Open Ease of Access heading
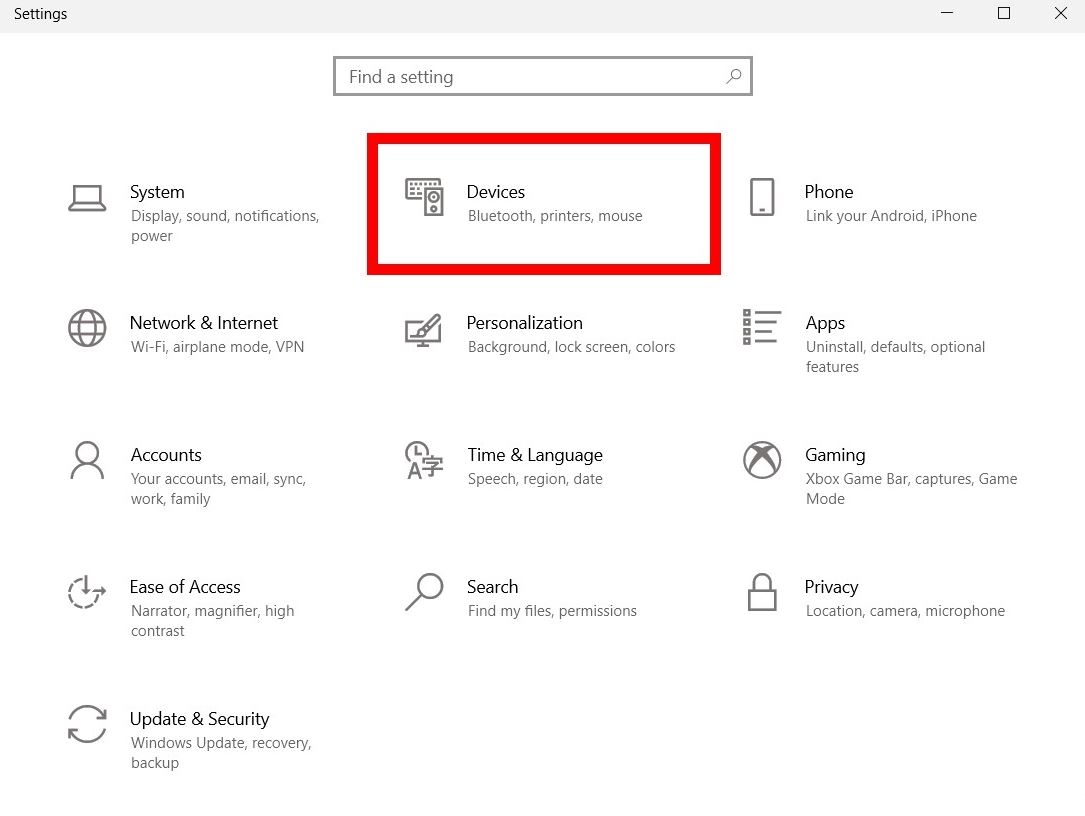Image resolution: width=1085 pixels, height=816 pixels. point(185,587)
